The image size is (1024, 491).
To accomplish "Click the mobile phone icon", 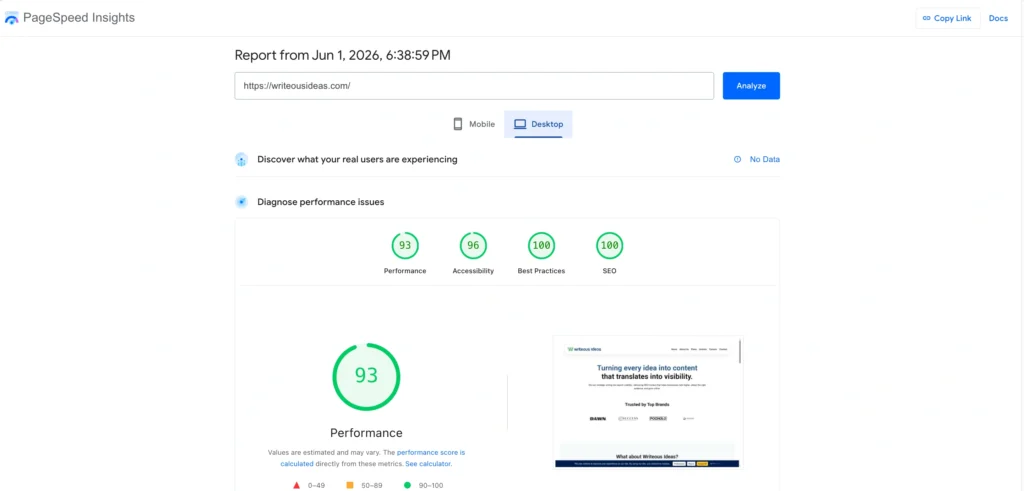I will click(x=458, y=124).
